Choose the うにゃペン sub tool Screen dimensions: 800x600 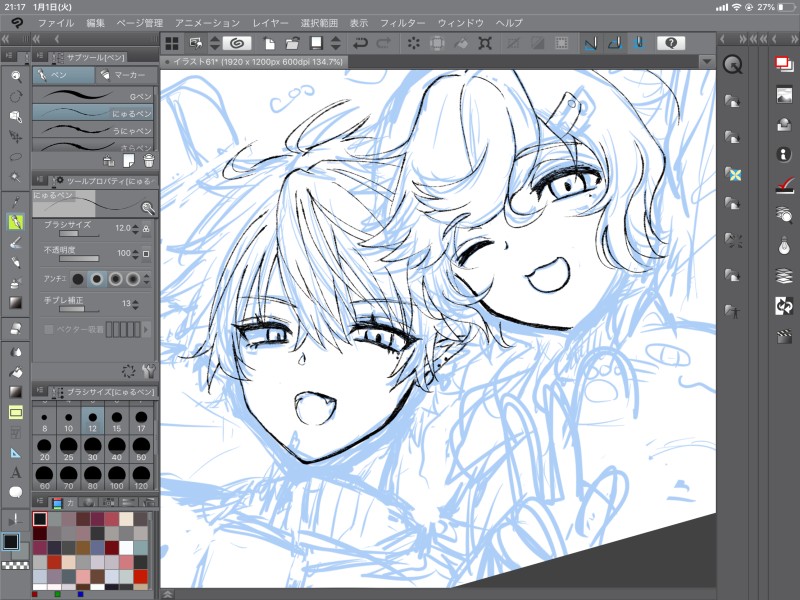pyautogui.click(x=93, y=131)
